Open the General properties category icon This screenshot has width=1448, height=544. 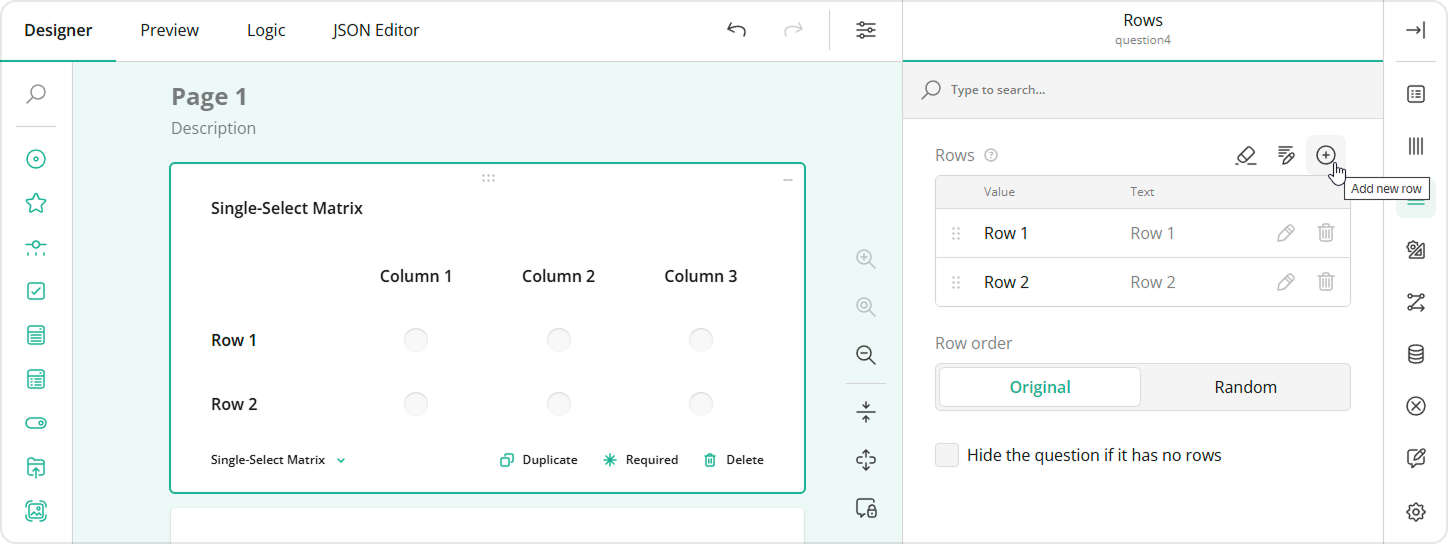[x=1416, y=94]
